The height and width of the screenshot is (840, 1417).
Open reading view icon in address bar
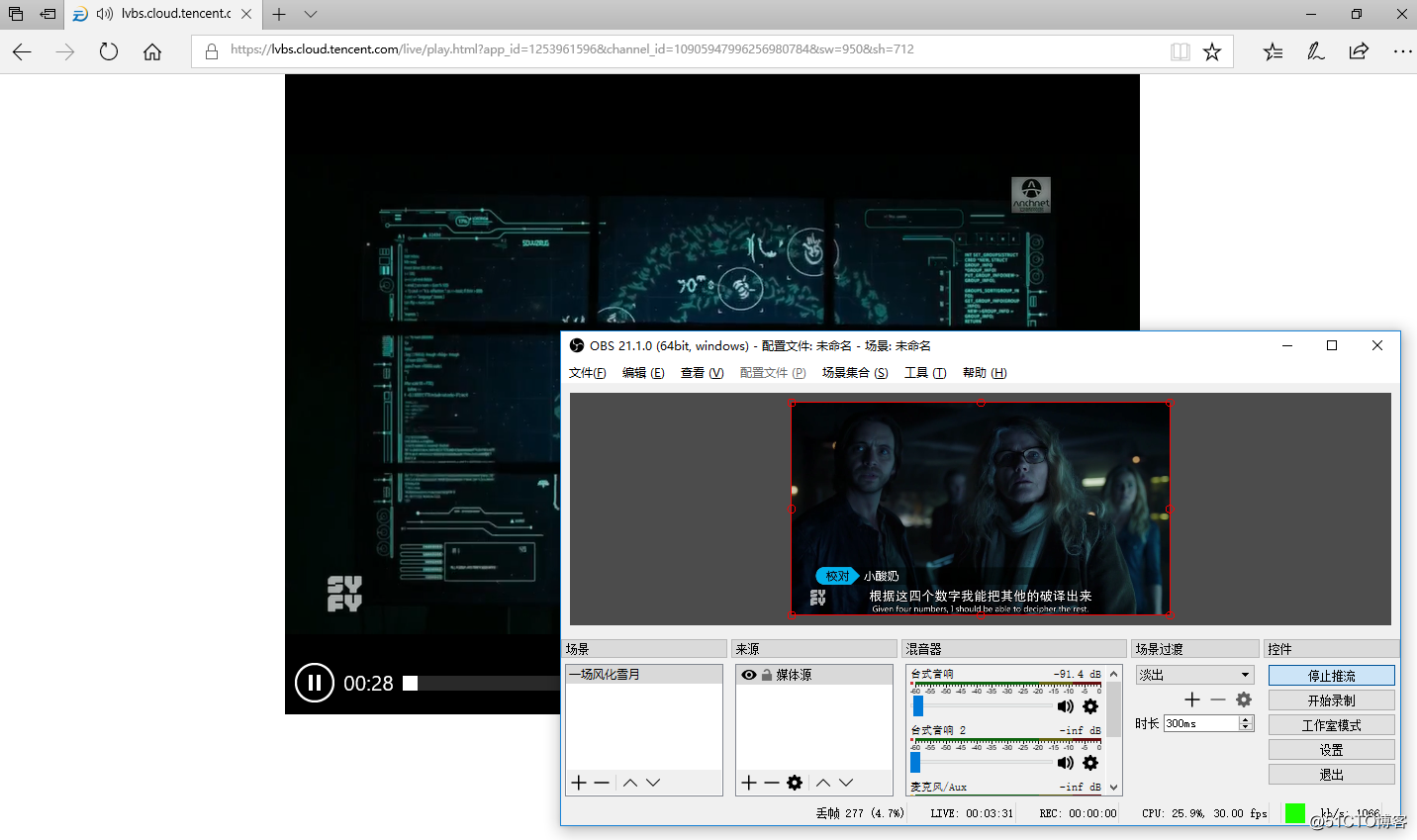(x=1180, y=51)
